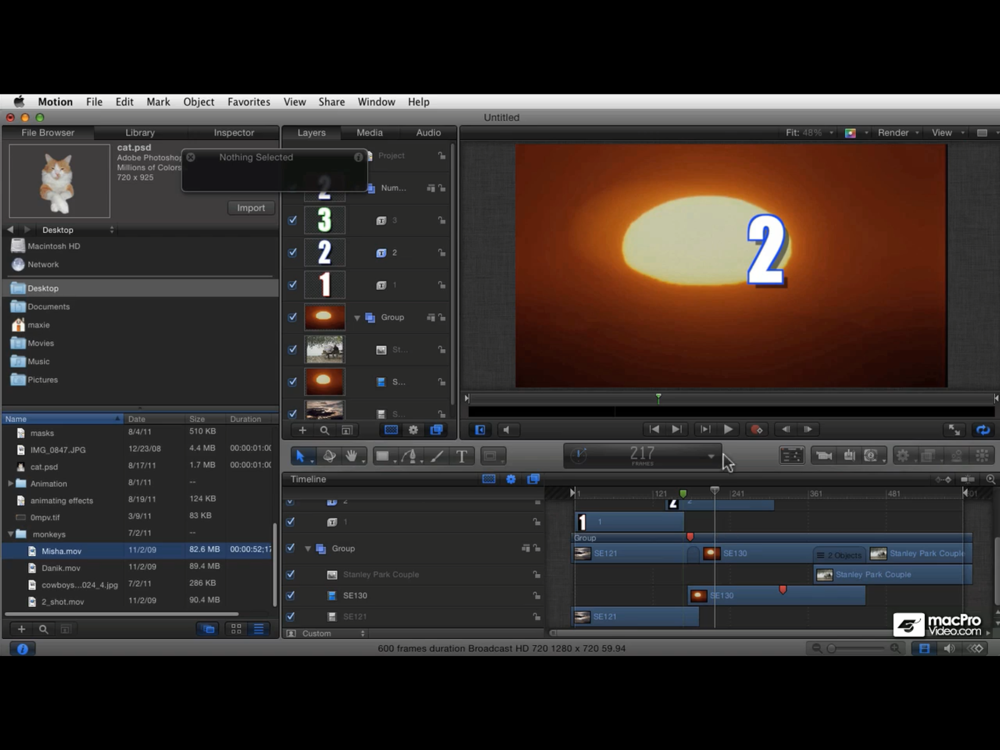Choose the Text tool in toolbar
Image resolution: width=1000 pixels, height=750 pixels.
click(461, 456)
